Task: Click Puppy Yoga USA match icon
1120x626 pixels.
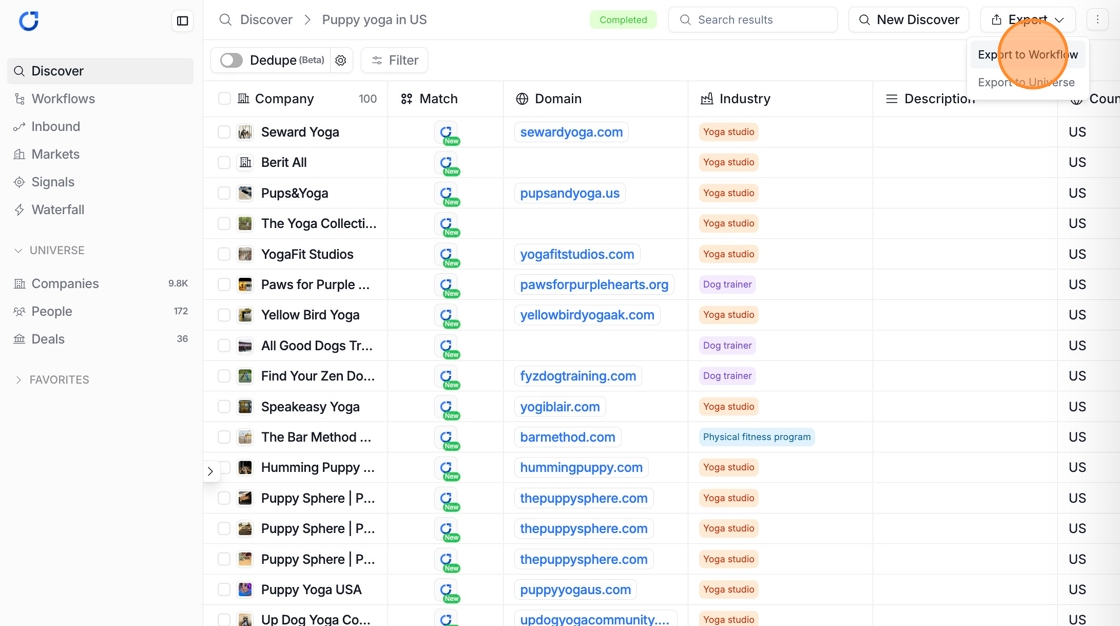Action: (x=447, y=590)
